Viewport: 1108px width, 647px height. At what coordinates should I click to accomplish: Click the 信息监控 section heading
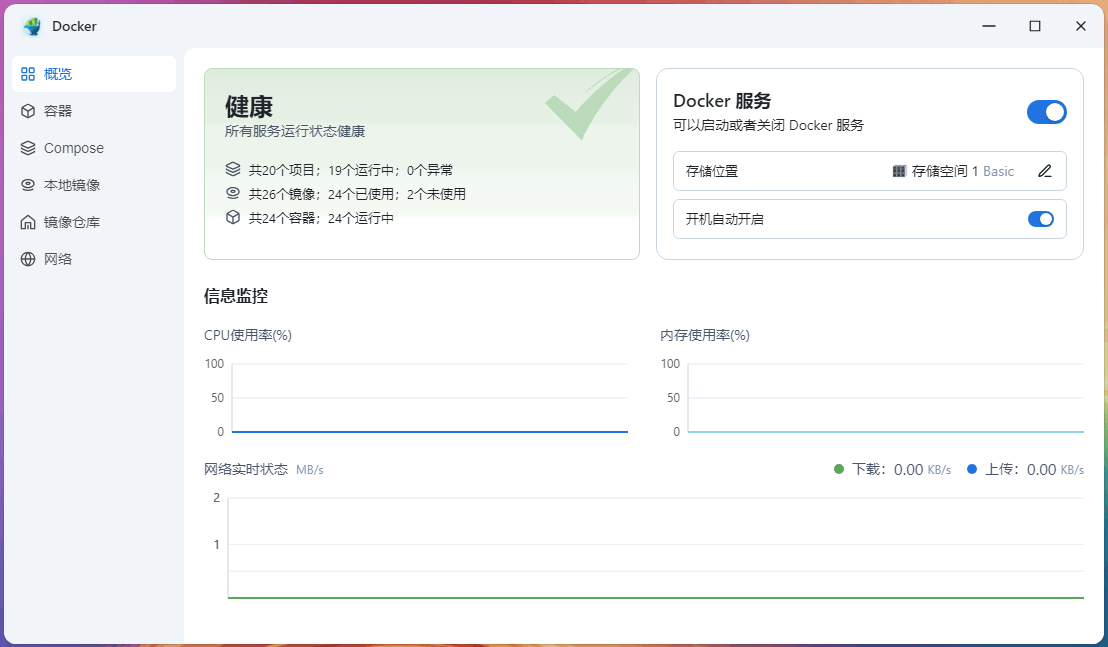(x=235, y=296)
